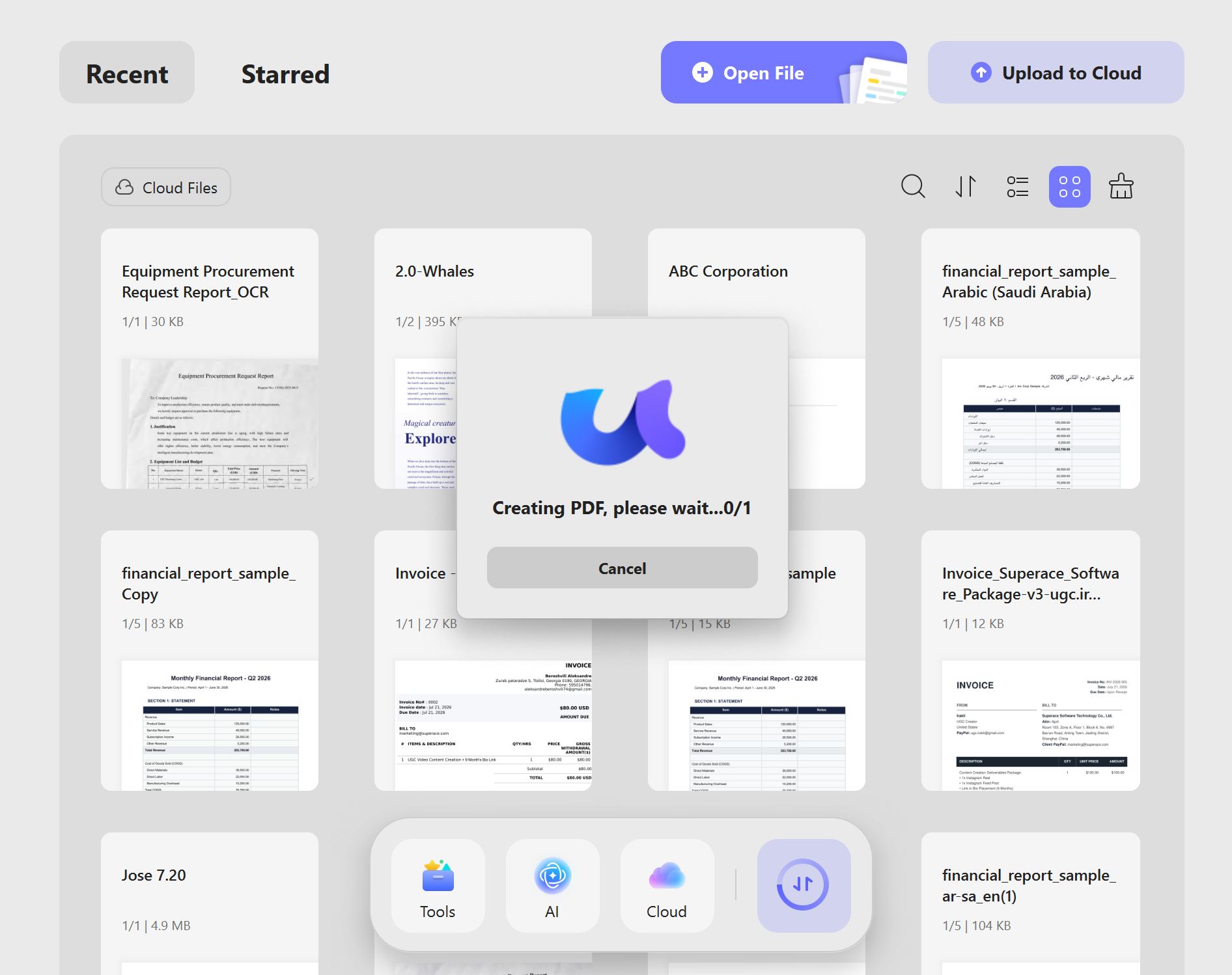Click the 1/1 | 4.9 MB file info
The width and height of the screenshot is (1232, 975).
click(x=156, y=926)
